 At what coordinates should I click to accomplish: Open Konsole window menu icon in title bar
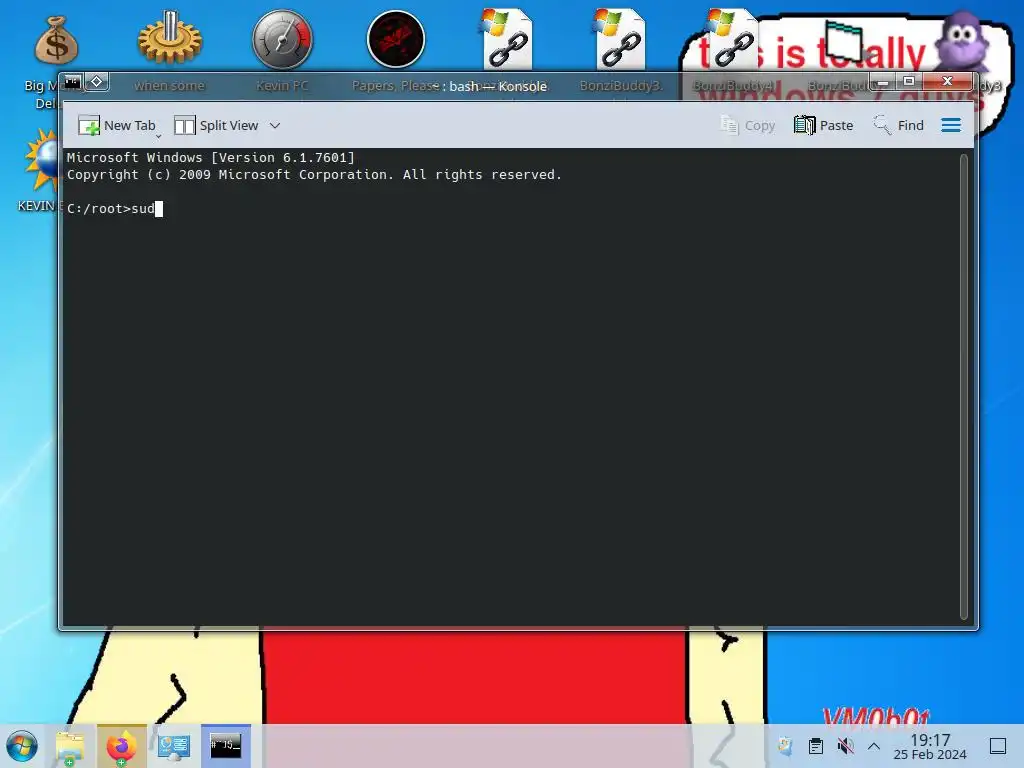click(x=72, y=82)
